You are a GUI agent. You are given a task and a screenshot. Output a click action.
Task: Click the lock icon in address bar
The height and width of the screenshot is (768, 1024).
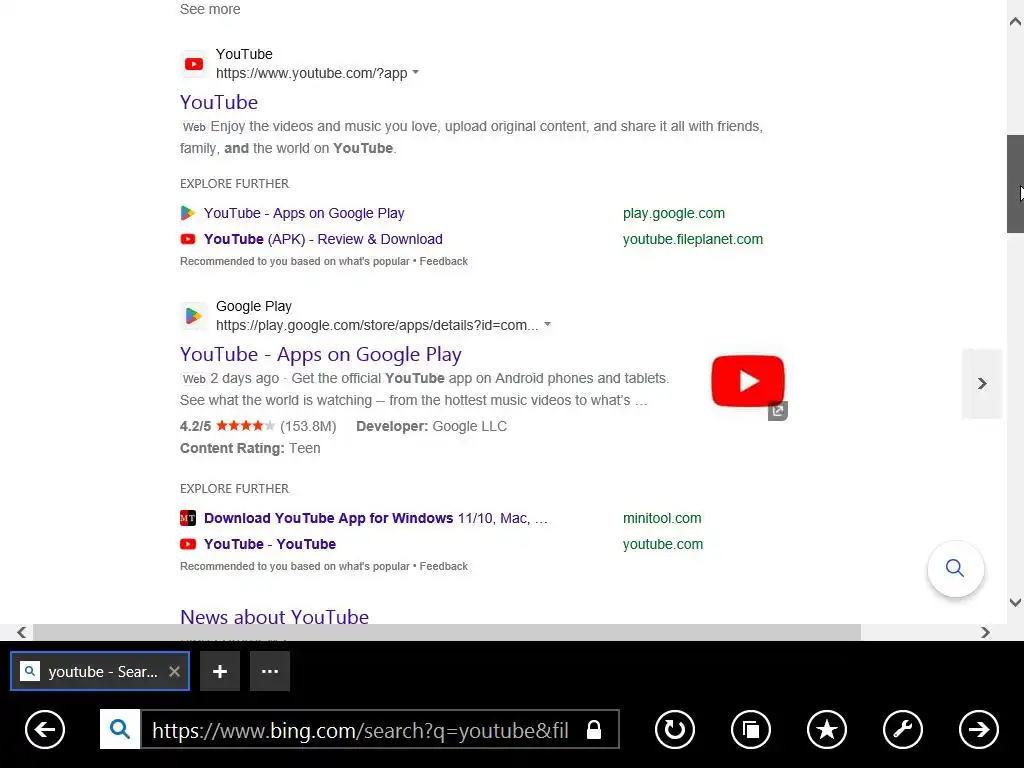click(x=594, y=729)
